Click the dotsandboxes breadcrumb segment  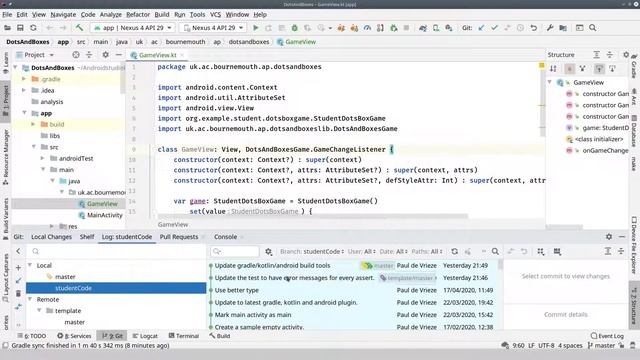click(249, 42)
